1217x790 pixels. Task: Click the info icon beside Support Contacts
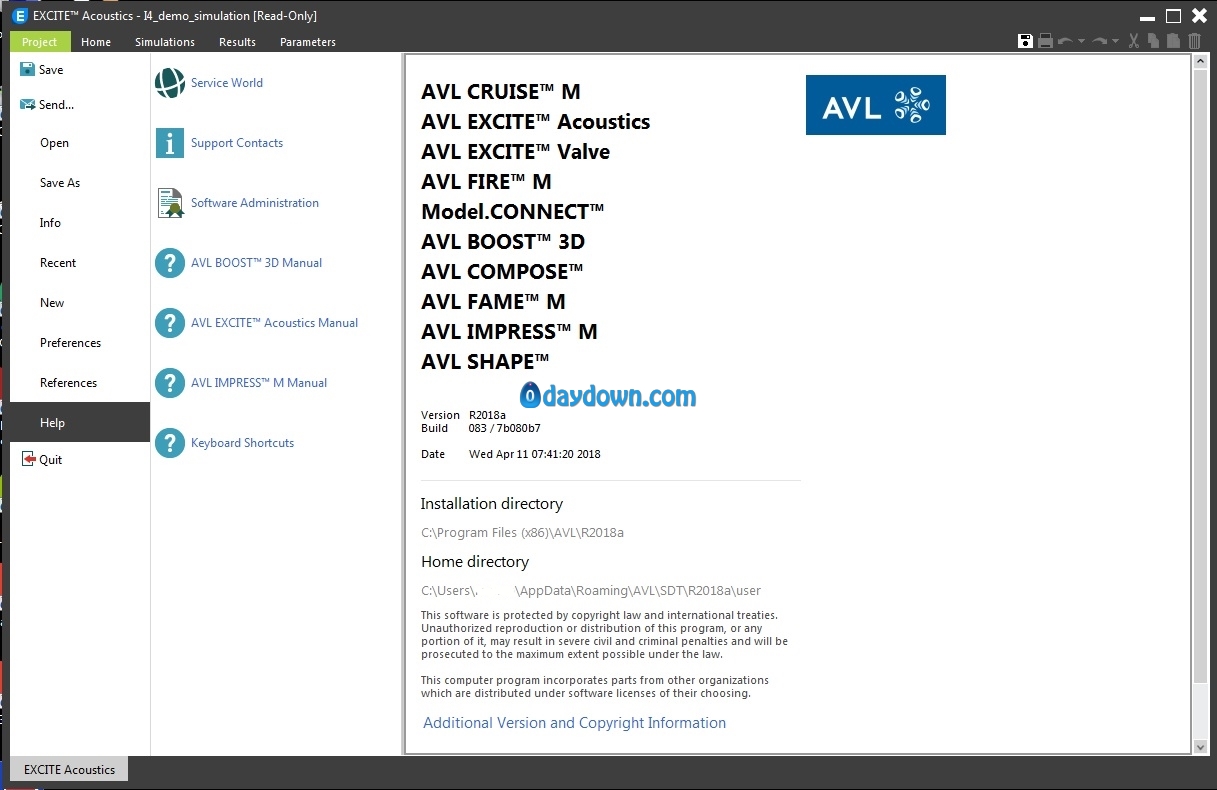tap(170, 143)
